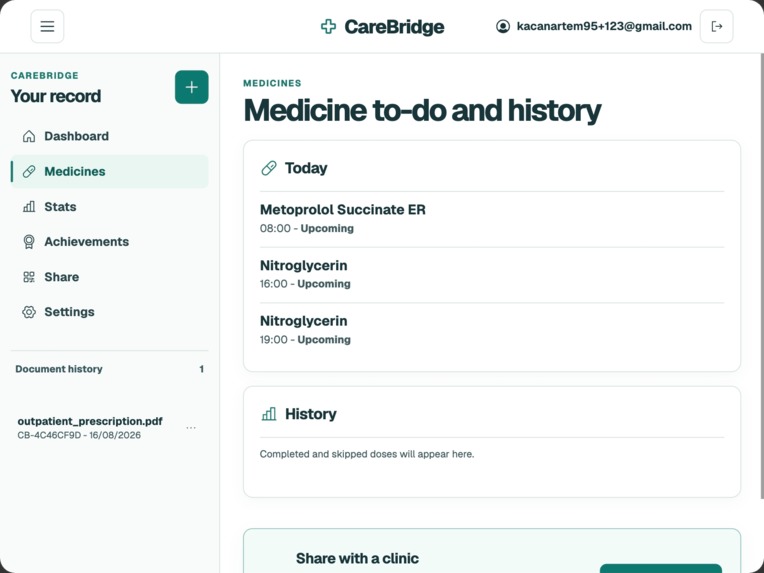Navigate to the Share page
Image resolution: width=764 pixels, height=573 pixels.
pyautogui.click(x=110, y=277)
